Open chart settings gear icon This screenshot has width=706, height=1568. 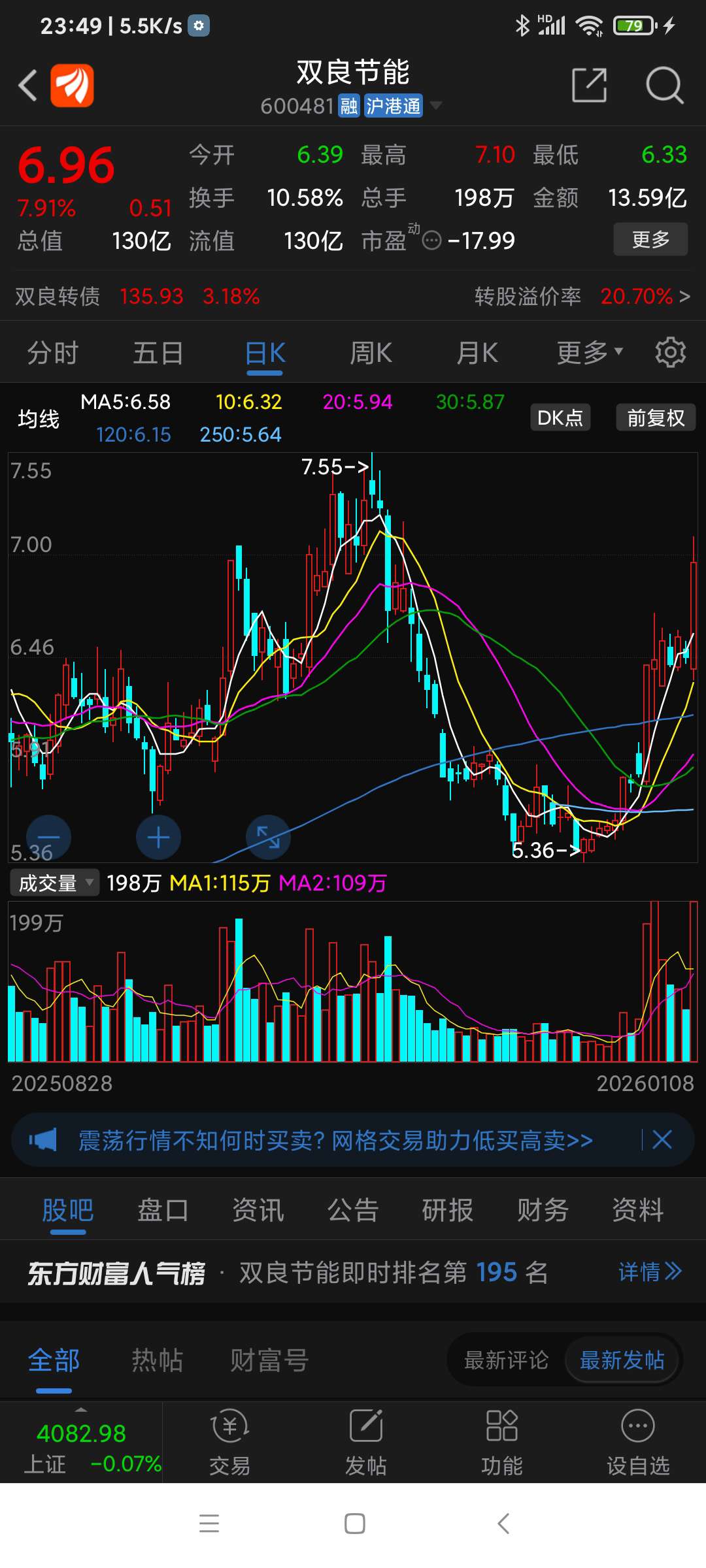coord(671,353)
